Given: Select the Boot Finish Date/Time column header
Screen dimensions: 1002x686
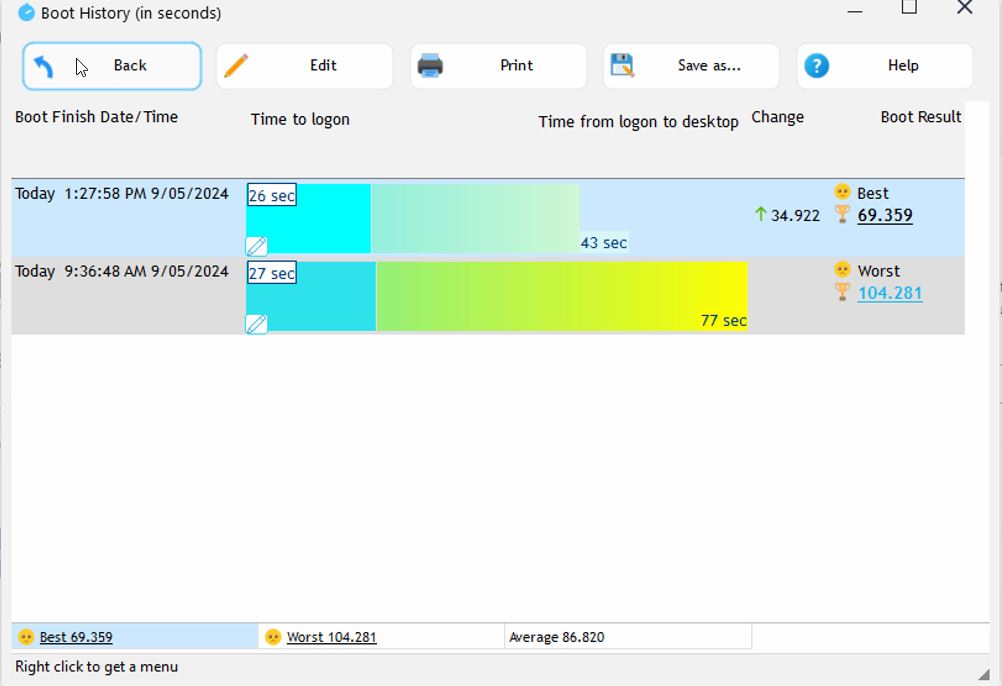Looking at the screenshot, I should coord(96,117).
